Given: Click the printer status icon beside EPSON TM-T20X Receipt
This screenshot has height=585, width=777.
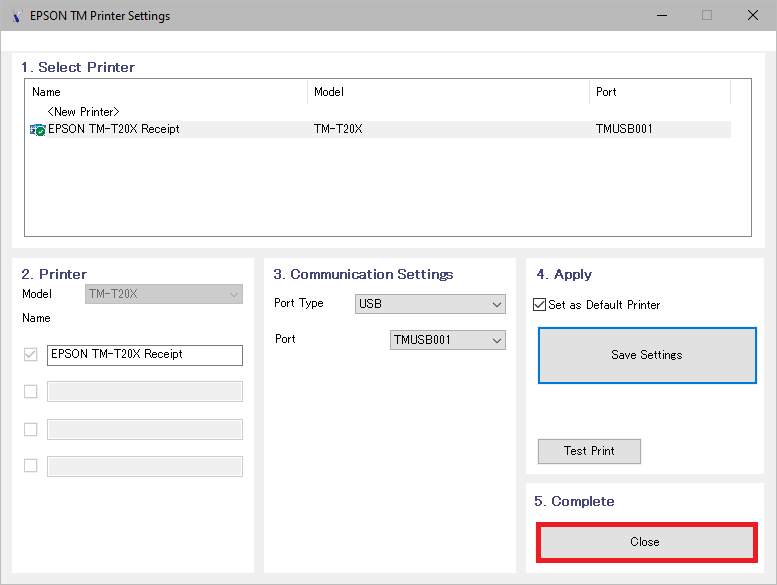Looking at the screenshot, I should click(38, 130).
